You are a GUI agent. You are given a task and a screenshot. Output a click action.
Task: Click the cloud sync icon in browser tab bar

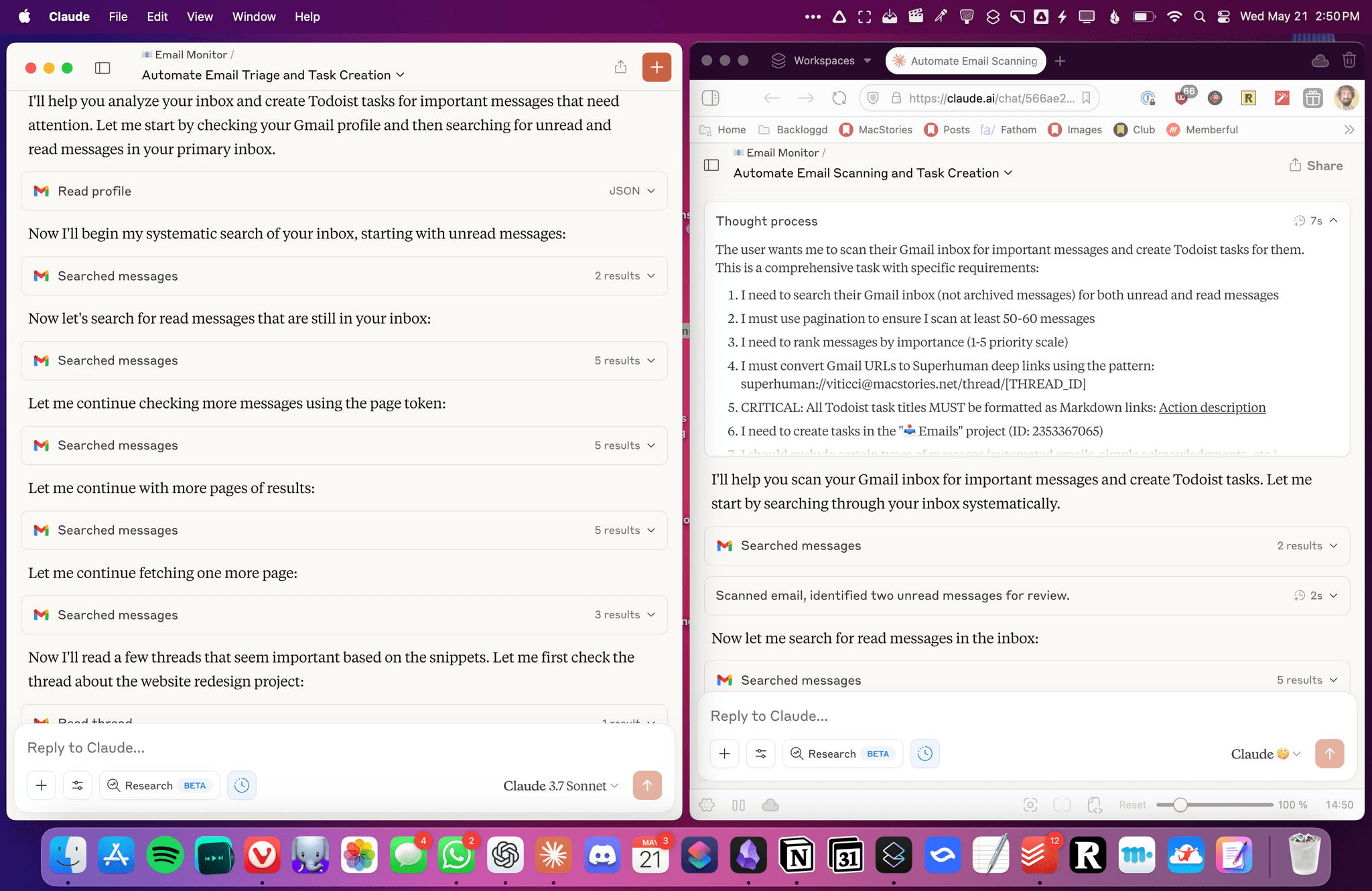click(1320, 61)
